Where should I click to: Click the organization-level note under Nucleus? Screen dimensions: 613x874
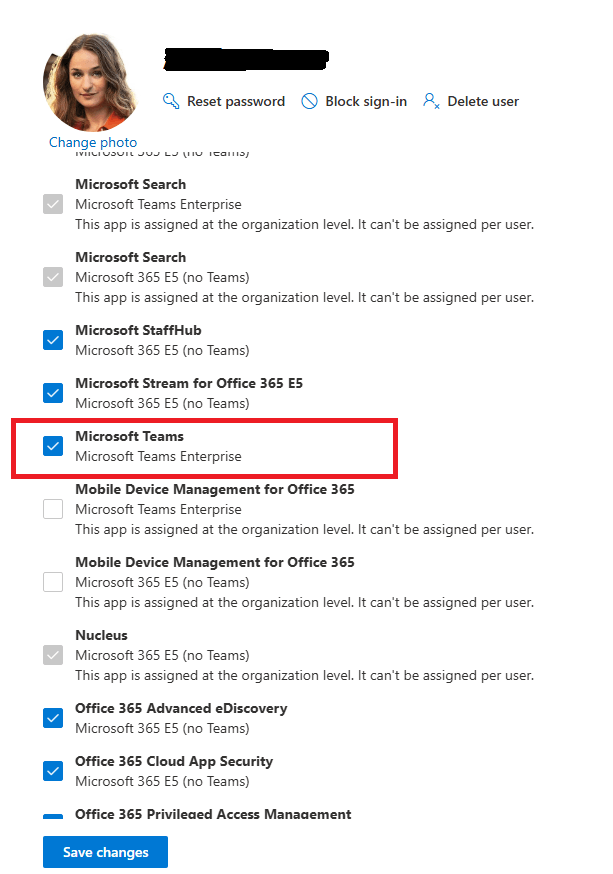tap(304, 676)
